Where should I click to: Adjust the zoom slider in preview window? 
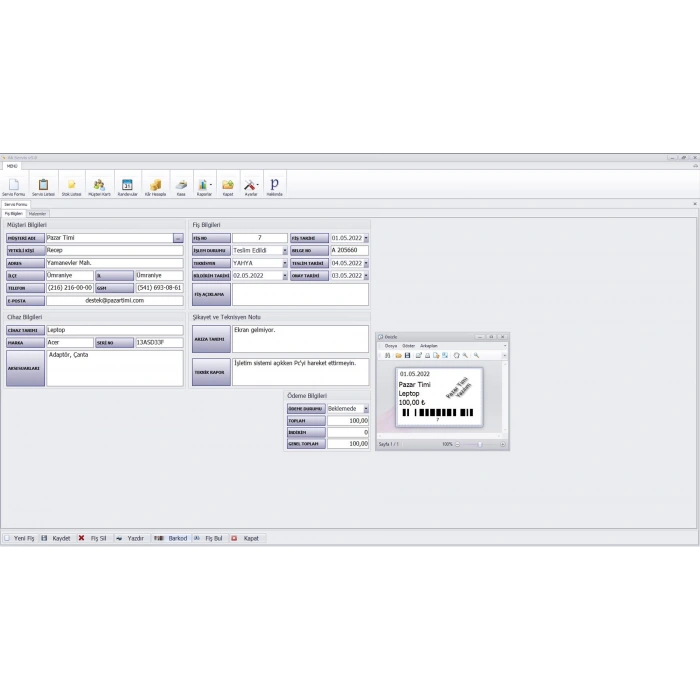point(479,444)
